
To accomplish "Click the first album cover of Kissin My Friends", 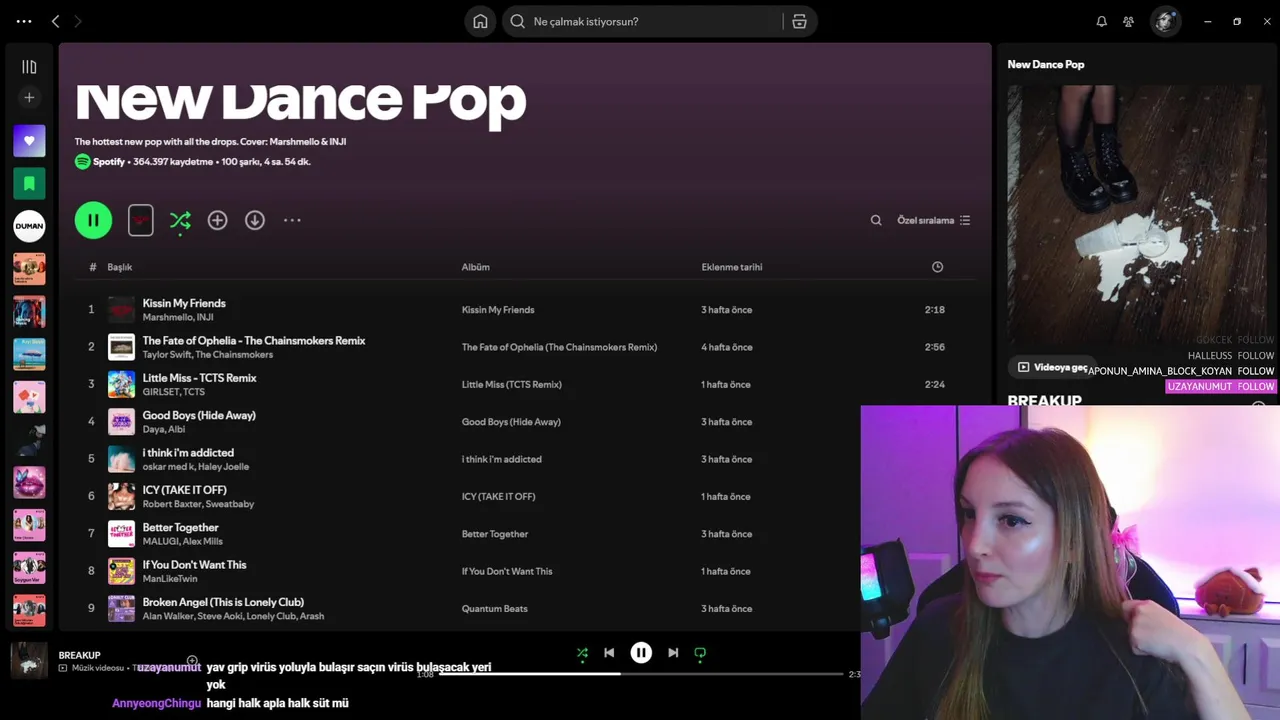I will 121,309.
